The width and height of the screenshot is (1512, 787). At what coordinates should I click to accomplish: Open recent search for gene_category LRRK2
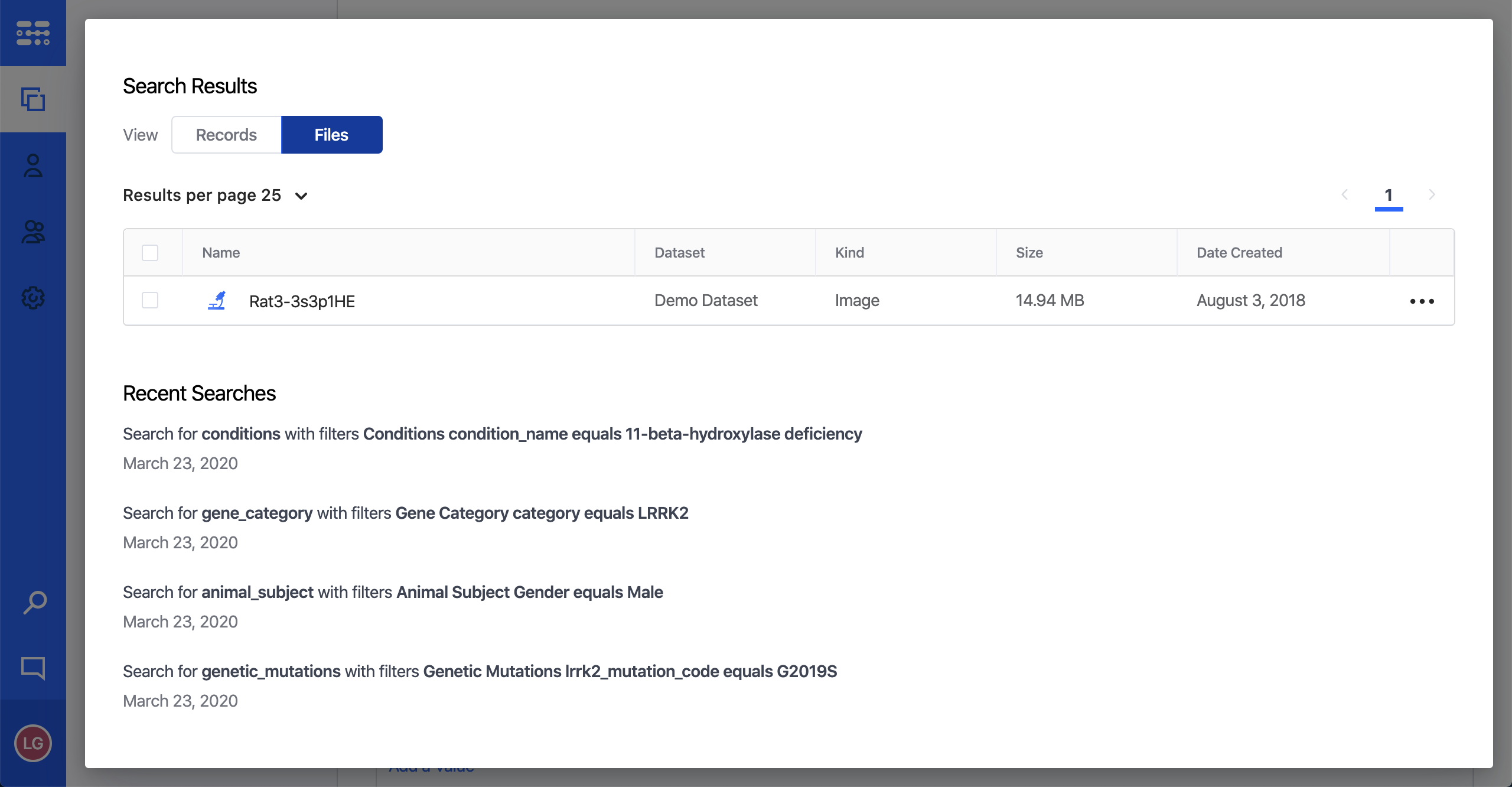(x=405, y=513)
